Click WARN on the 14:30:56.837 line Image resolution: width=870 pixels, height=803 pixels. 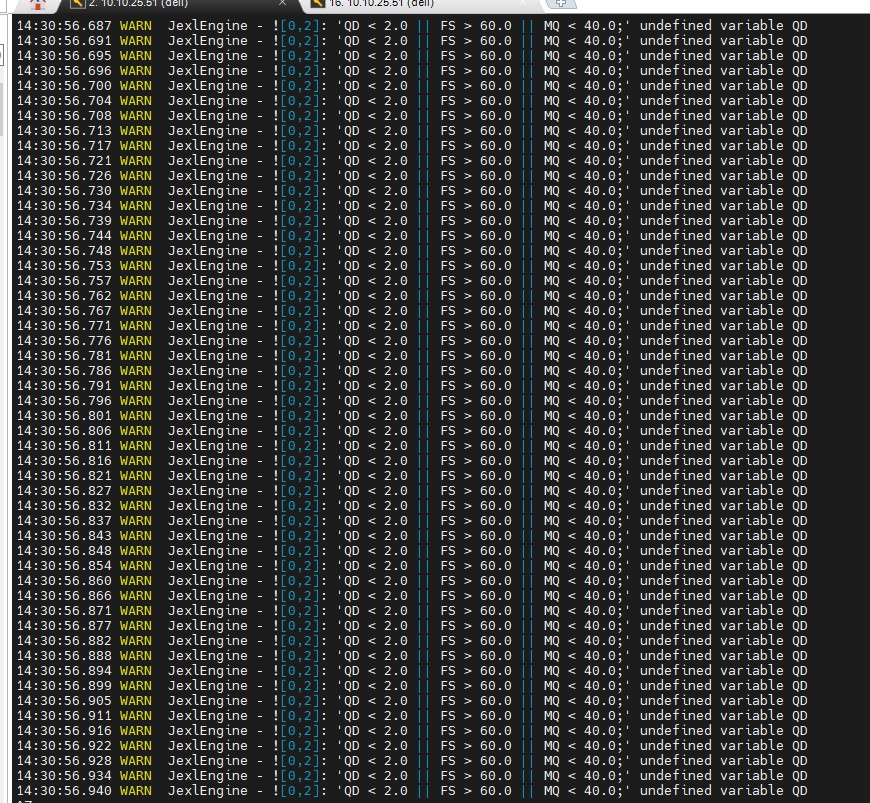coord(135,520)
